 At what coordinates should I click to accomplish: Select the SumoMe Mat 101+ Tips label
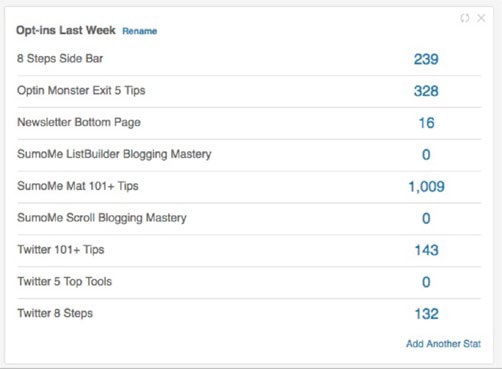[78, 186]
